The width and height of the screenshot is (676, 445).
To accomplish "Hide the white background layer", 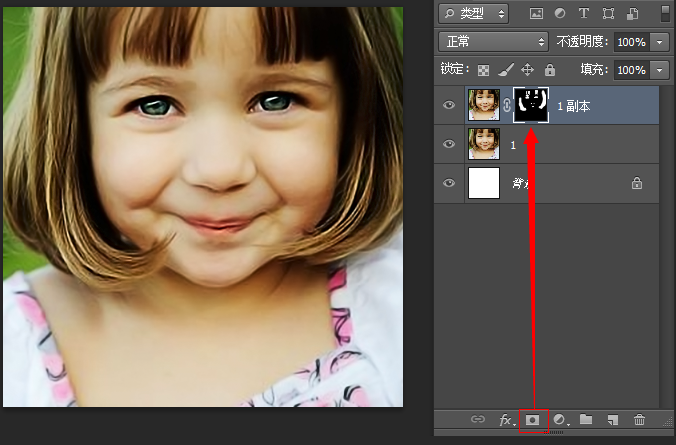I will click(449, 183).
